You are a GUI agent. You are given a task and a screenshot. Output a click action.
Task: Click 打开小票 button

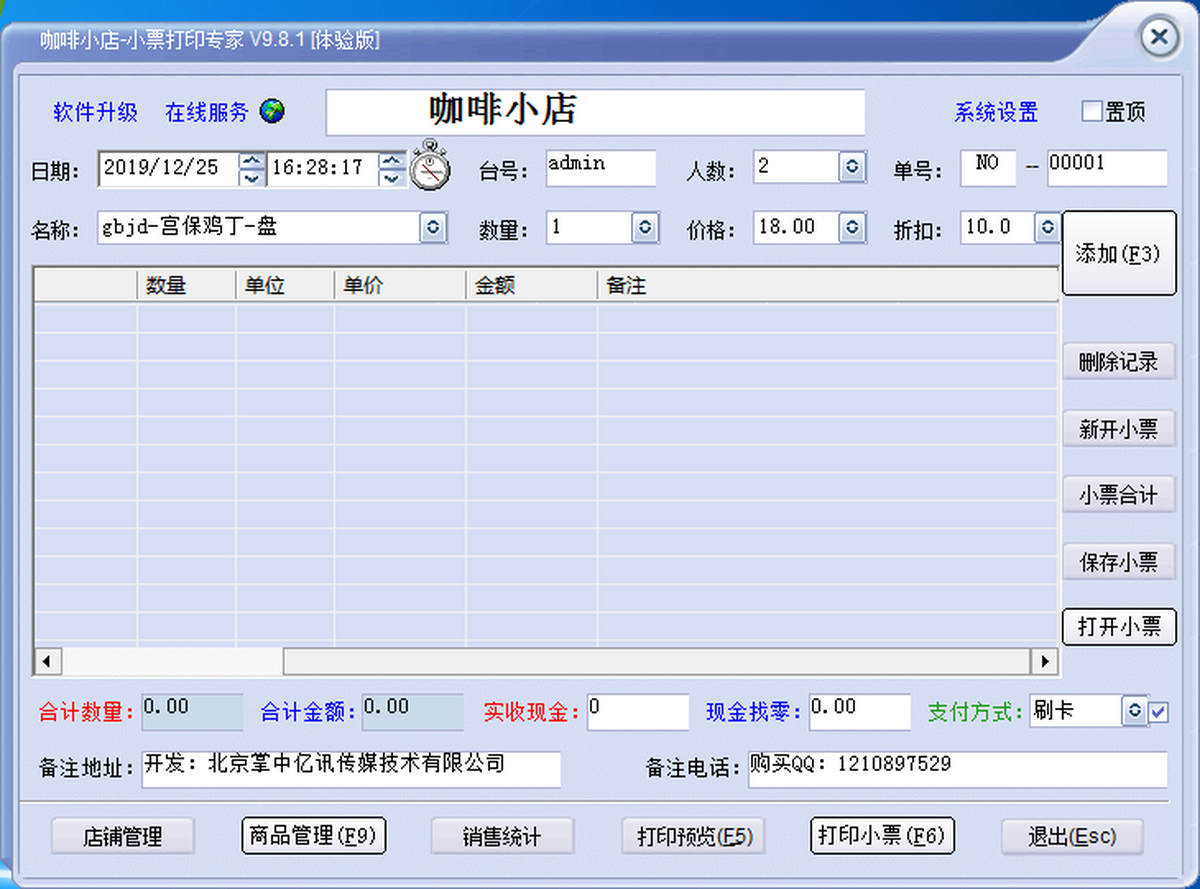(x=1119, y=627)
